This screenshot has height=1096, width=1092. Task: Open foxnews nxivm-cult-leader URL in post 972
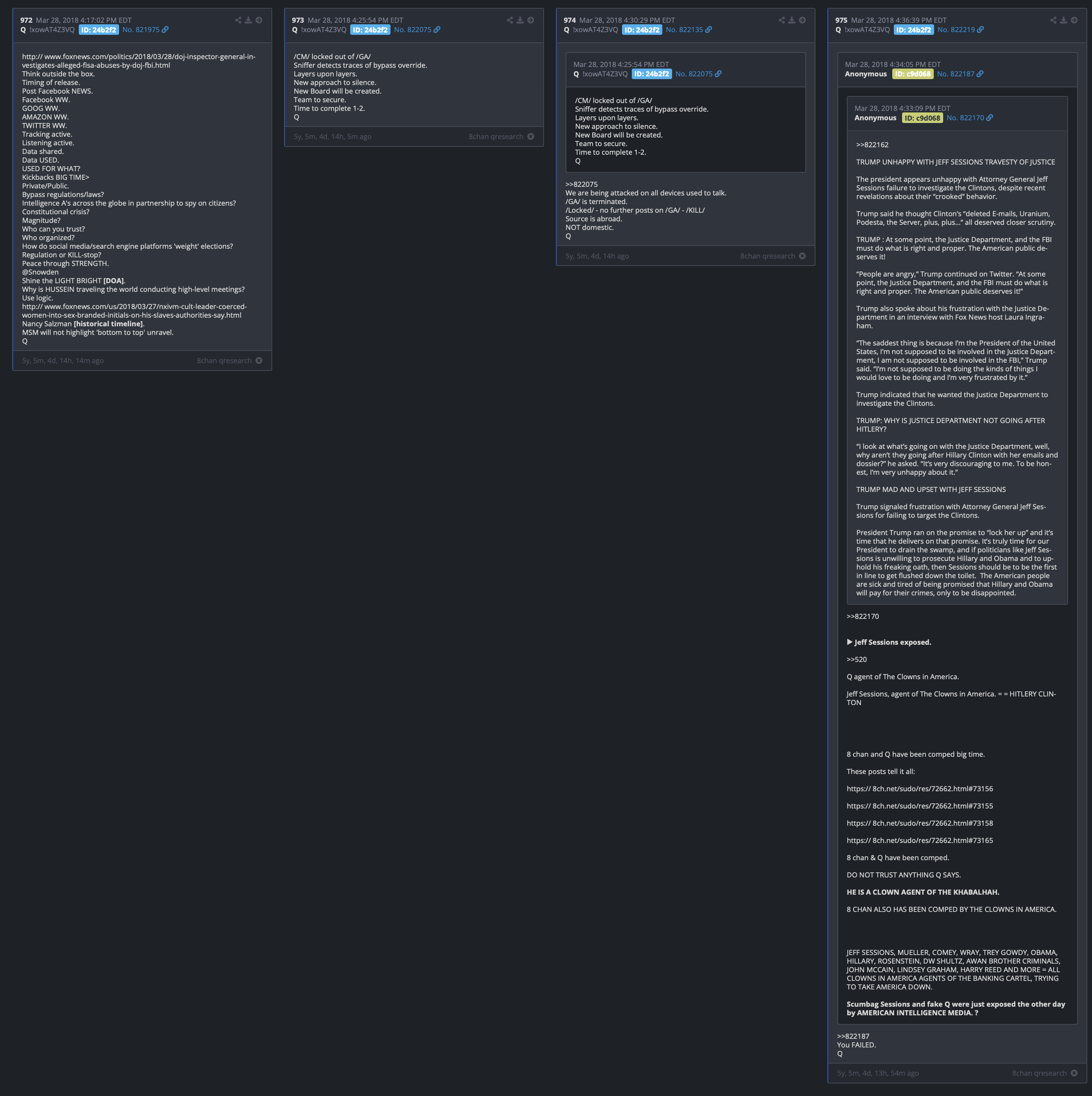(134, 311)
